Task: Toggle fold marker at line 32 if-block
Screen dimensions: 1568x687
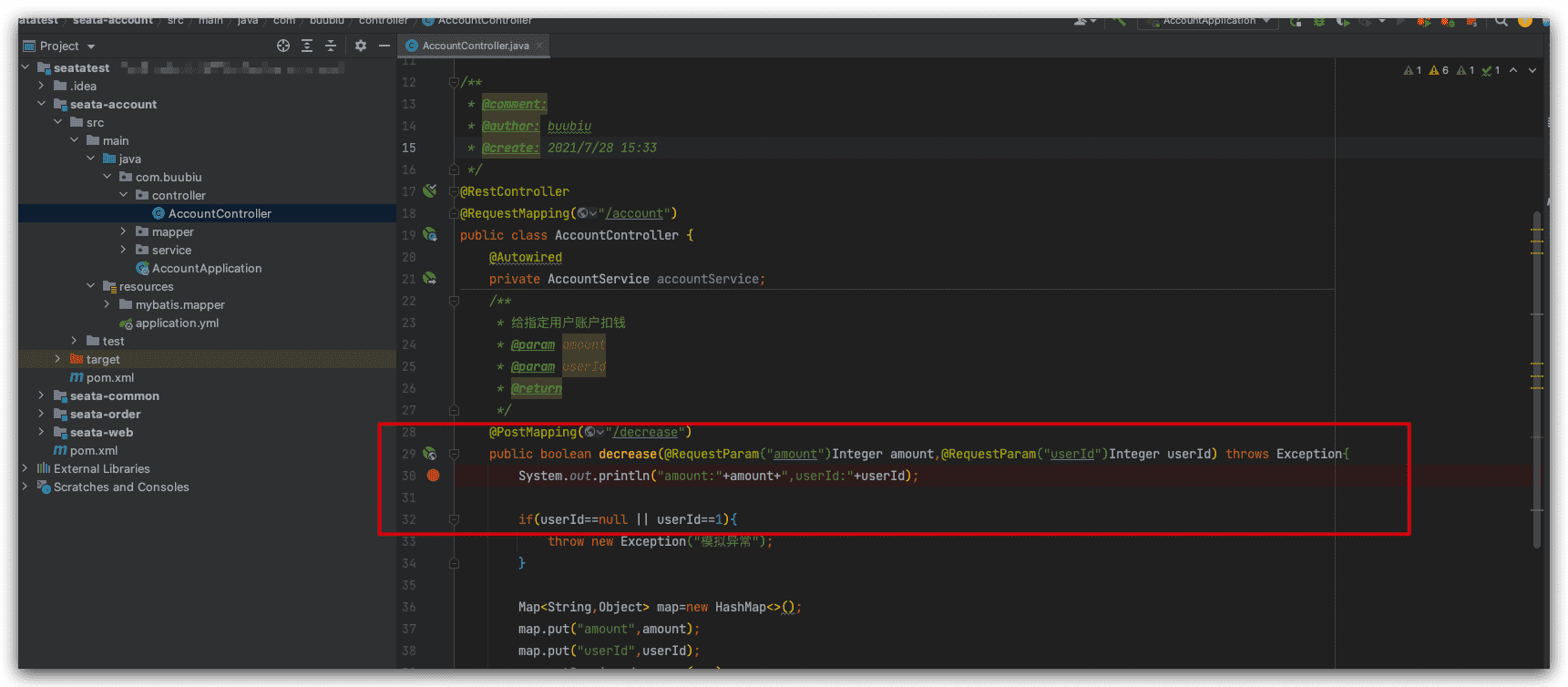Action: [454, 519]
